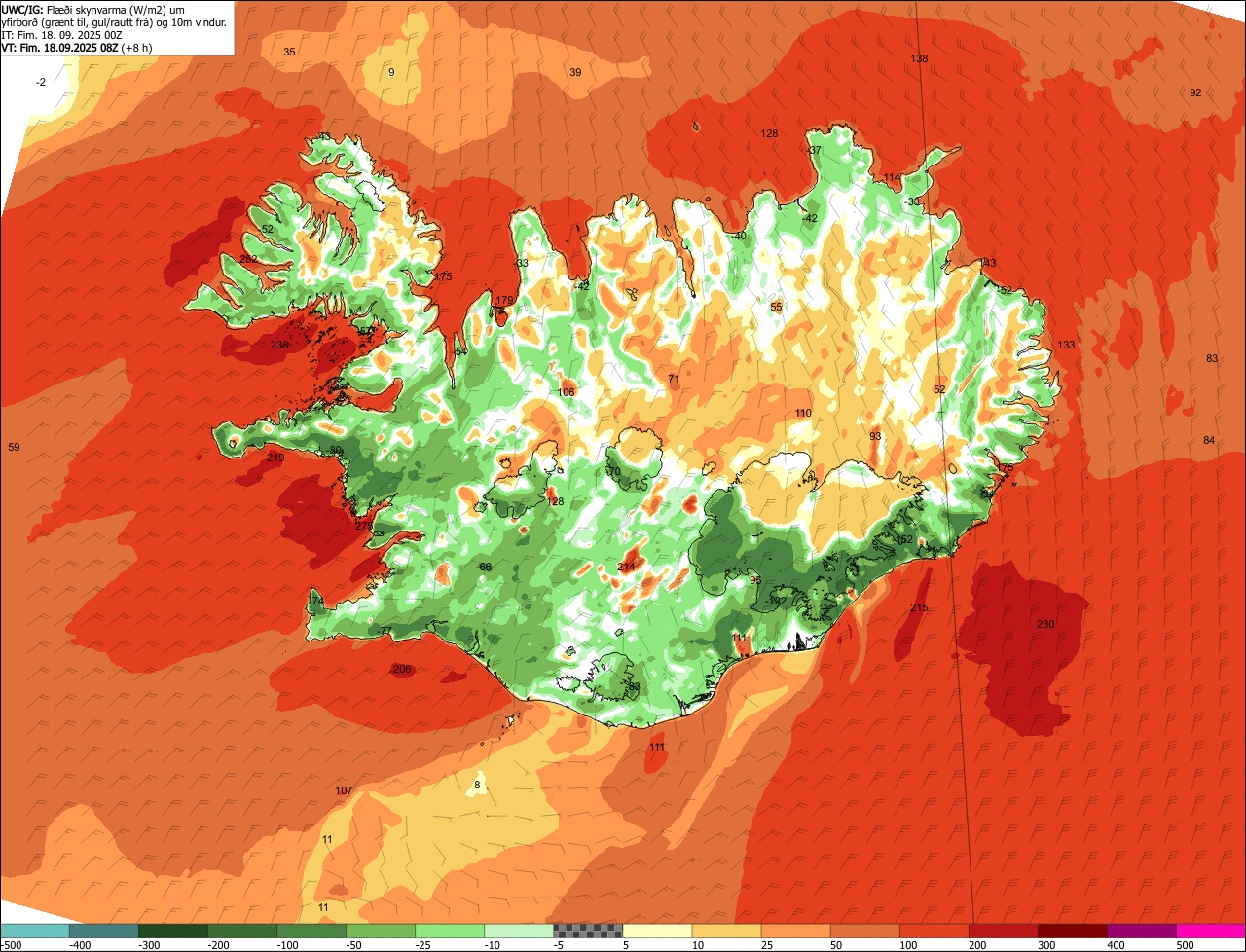
Task: Click the legend label '-100'
Action: (x=287, y=944)
